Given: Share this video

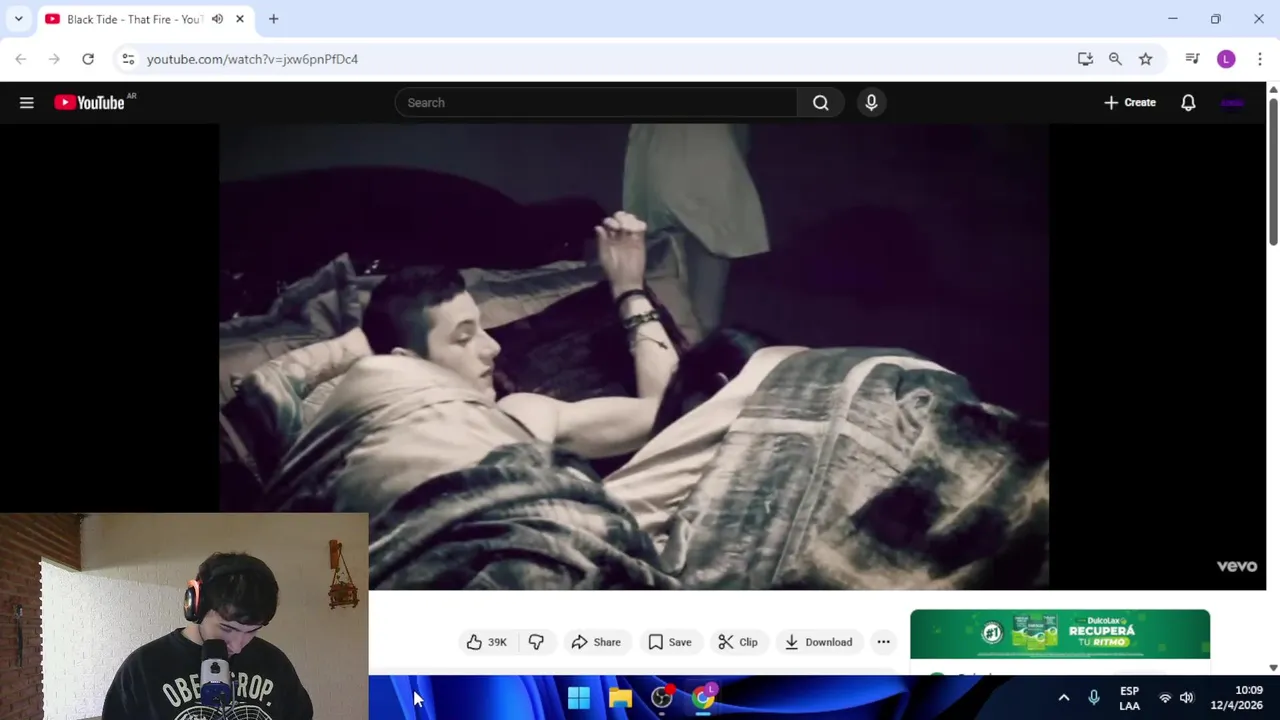Looking at the screenshot, I should pos(596,642).
